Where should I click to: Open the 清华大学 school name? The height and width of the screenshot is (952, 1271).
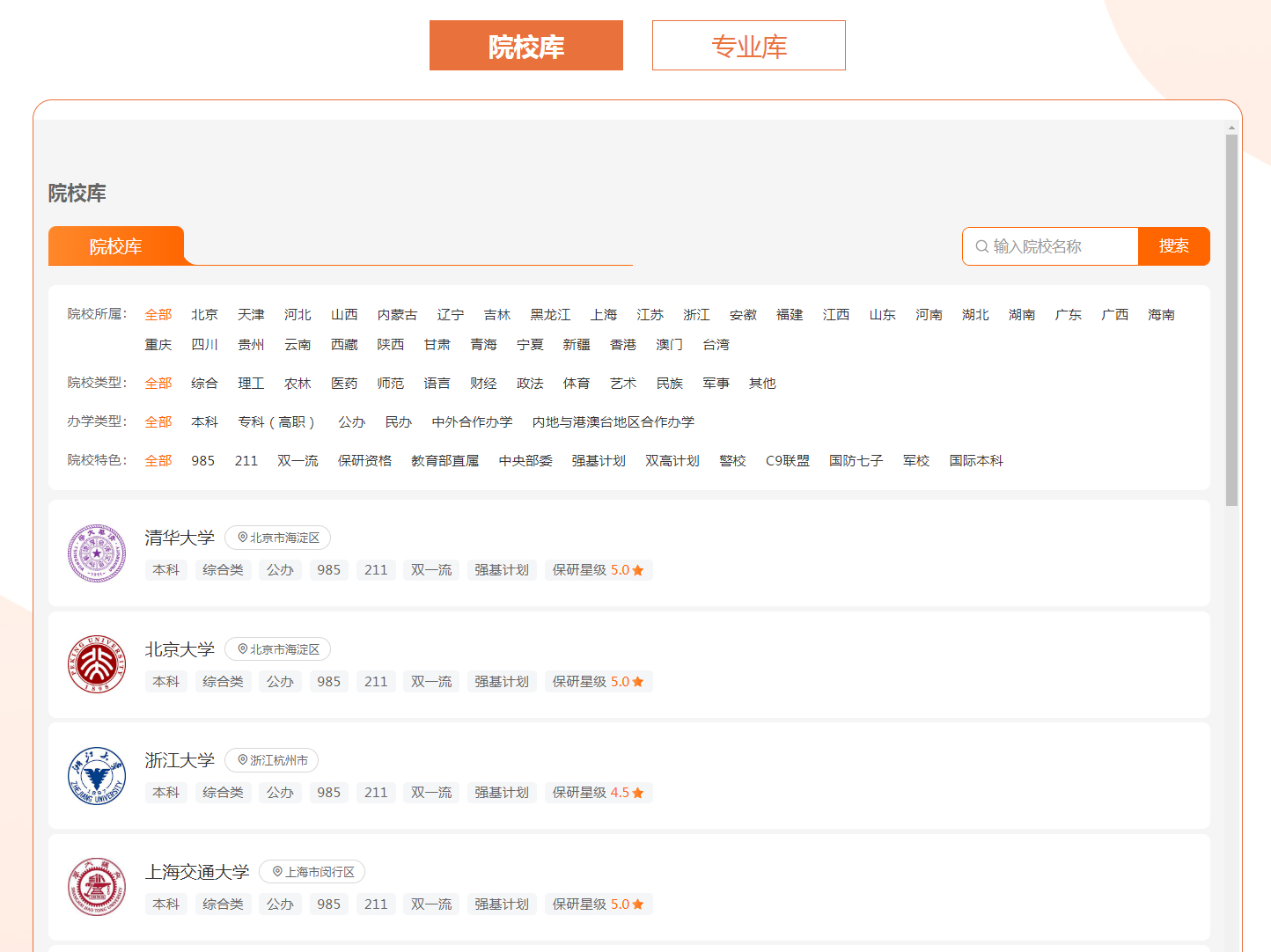(180, 538)
